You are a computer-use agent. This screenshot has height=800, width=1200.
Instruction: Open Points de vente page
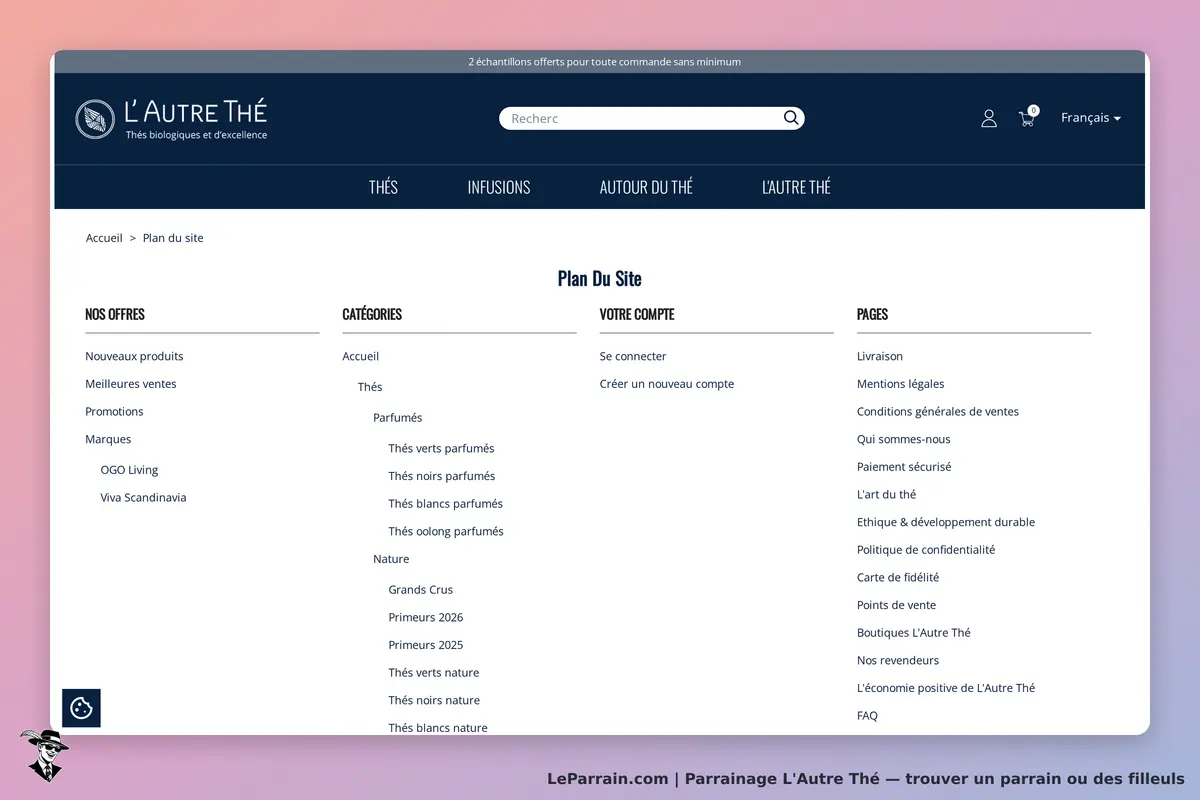coord(897,605)
